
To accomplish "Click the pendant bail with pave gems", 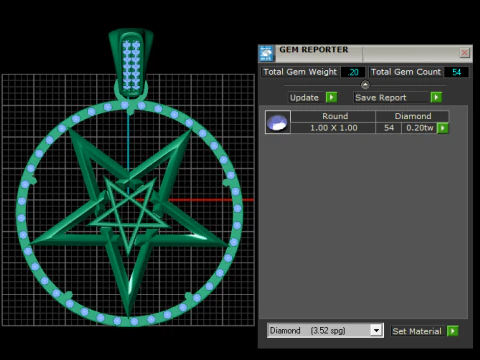I will (x=131, y=63).
